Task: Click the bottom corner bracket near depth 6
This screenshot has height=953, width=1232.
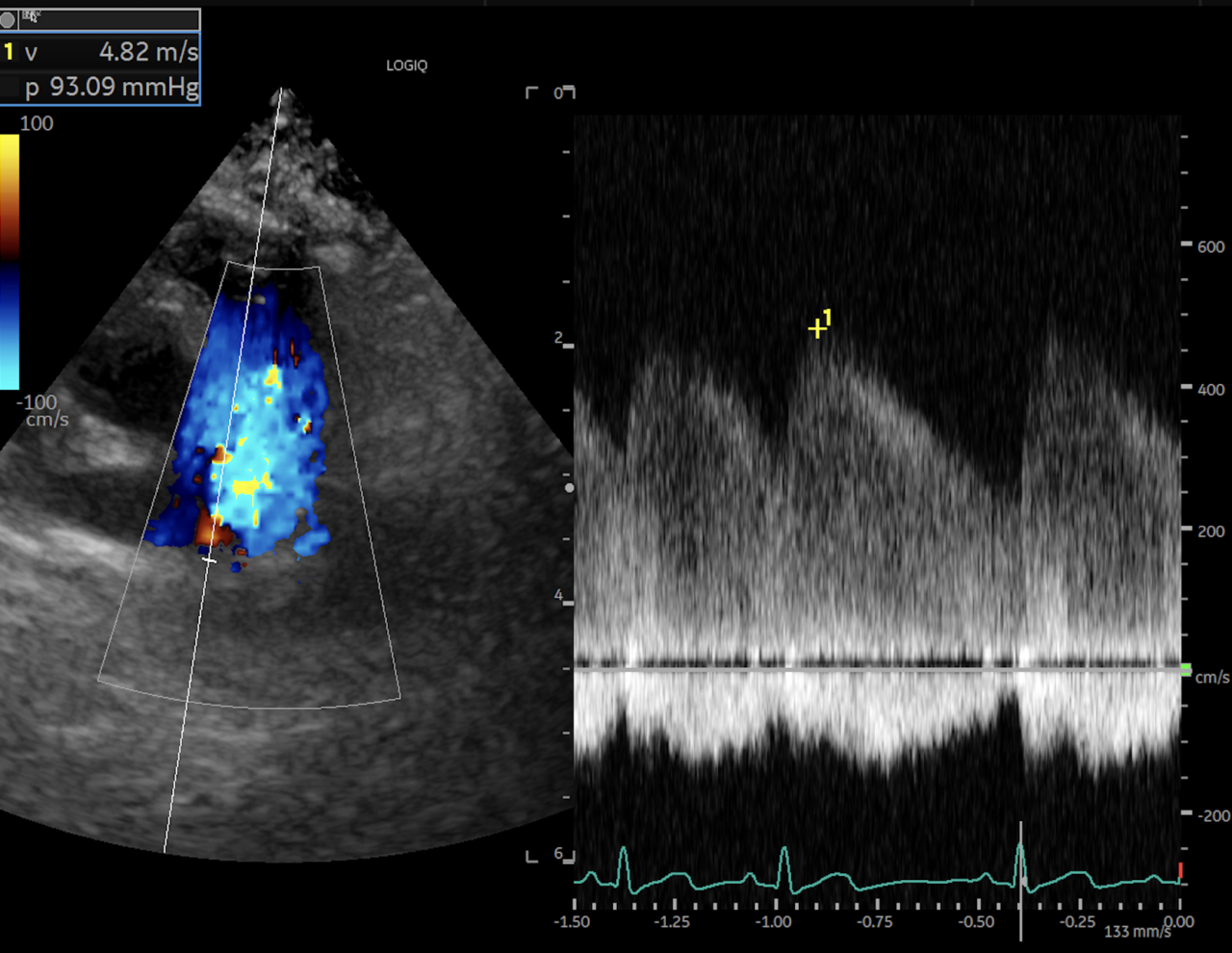Action: click(x=531, y=857)
